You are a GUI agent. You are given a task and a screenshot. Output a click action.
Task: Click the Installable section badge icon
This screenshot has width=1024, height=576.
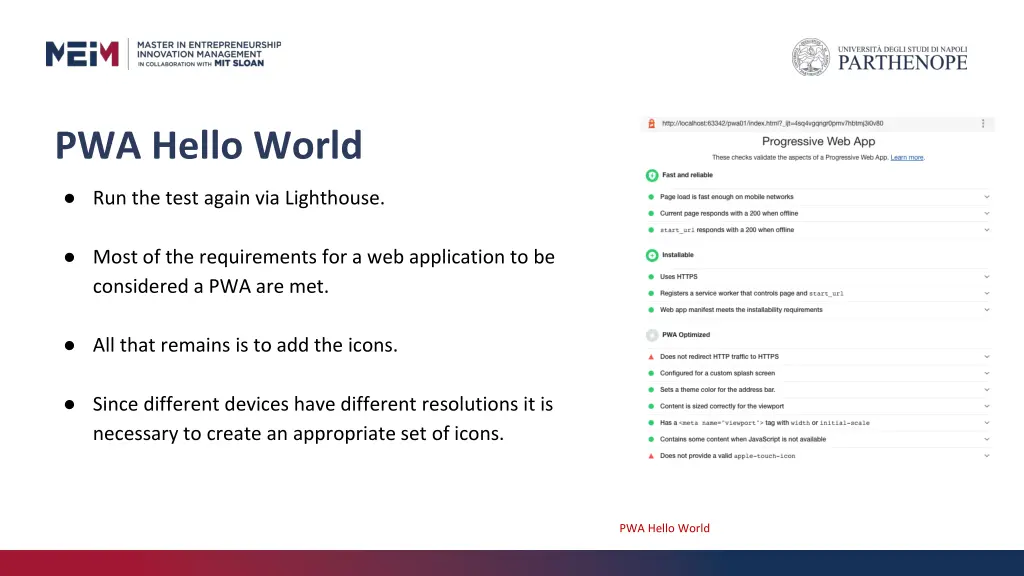click(x=652, y=255)
